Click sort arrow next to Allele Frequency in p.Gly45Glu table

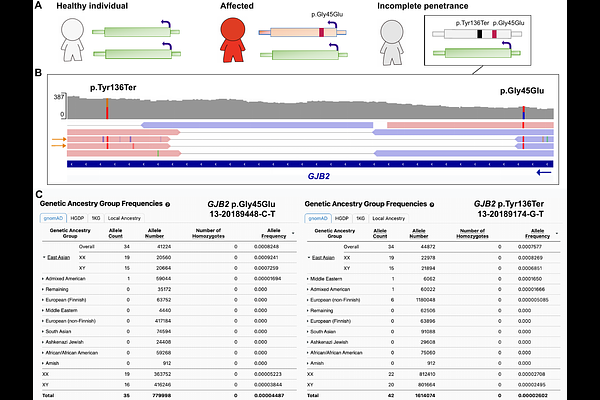tap(293, 233)
